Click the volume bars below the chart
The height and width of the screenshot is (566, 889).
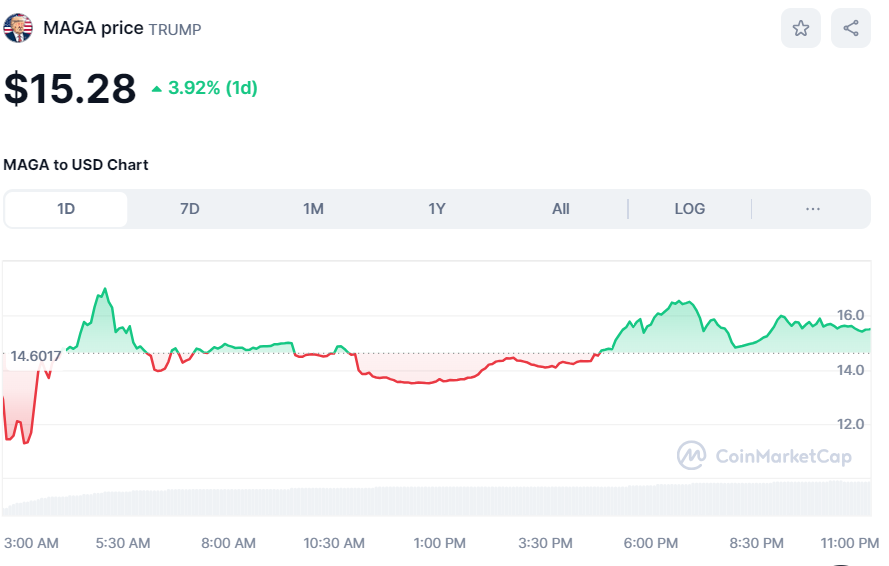tap(437, 499)
